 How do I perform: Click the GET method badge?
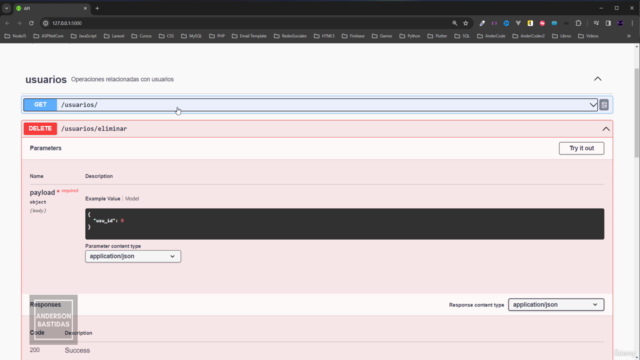tap(40, 105)
